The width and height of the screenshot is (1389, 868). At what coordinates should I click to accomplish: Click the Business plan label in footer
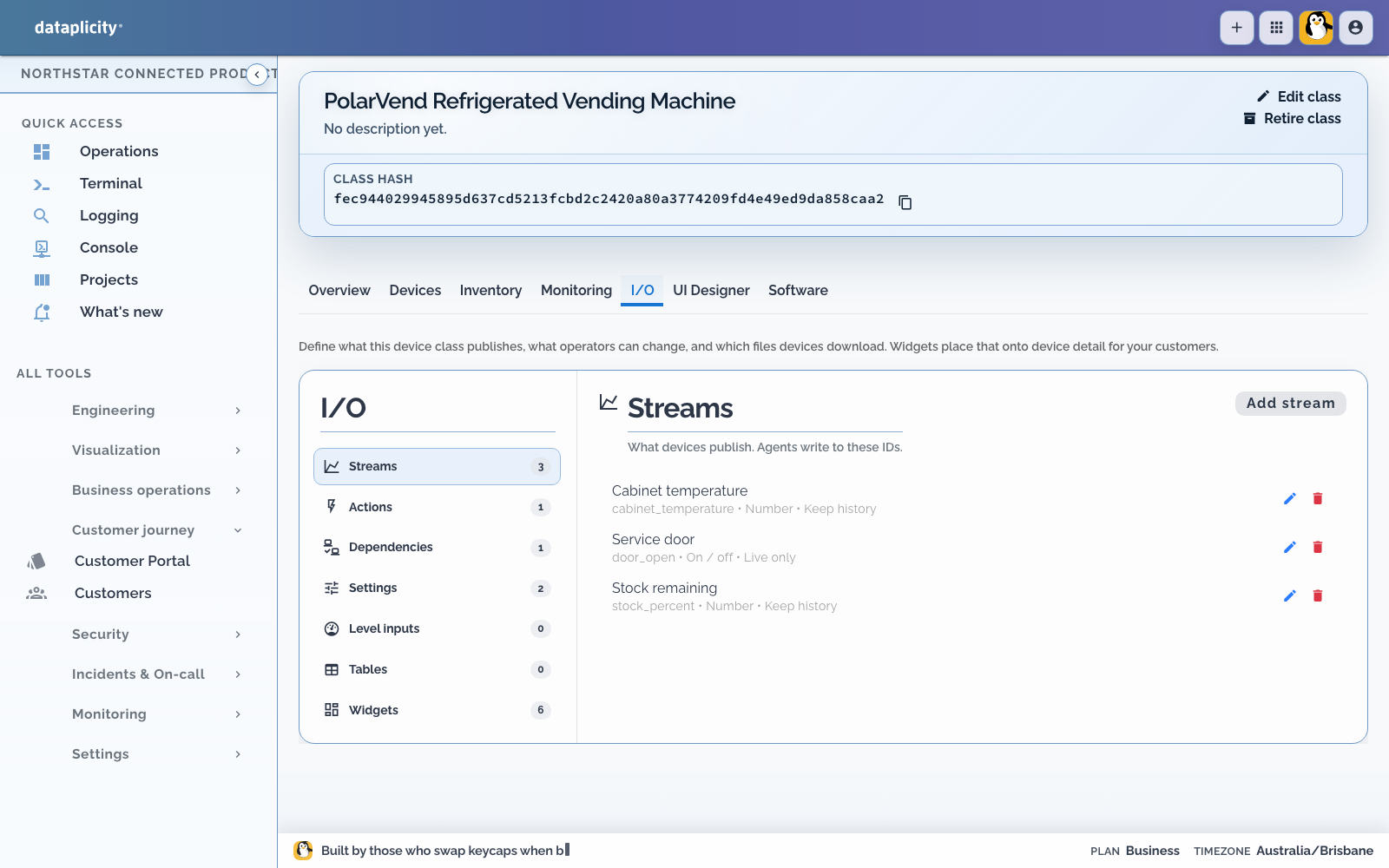(1153, 852)
